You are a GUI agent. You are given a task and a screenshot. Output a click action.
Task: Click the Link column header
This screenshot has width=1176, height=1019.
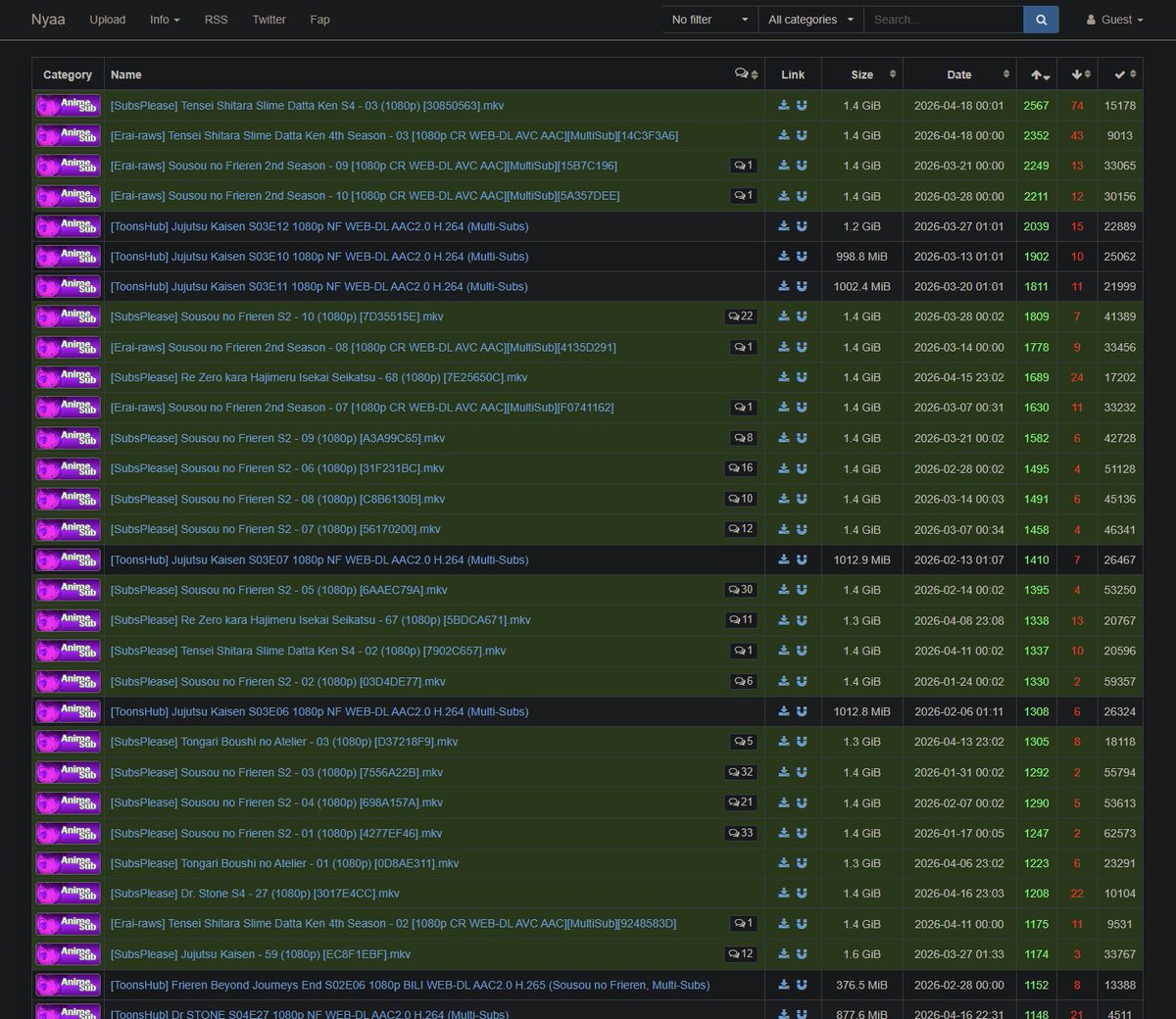pyautogui.click(x=793, y=74)
